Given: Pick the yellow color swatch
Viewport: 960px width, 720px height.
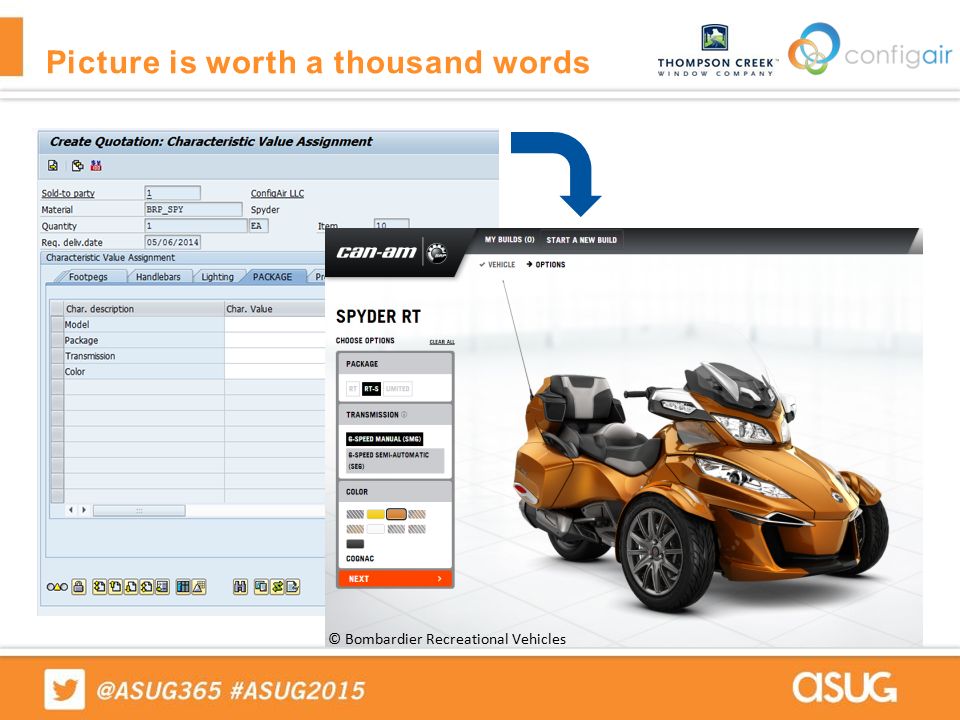Looking at the screenshot, I should point(375,514).
